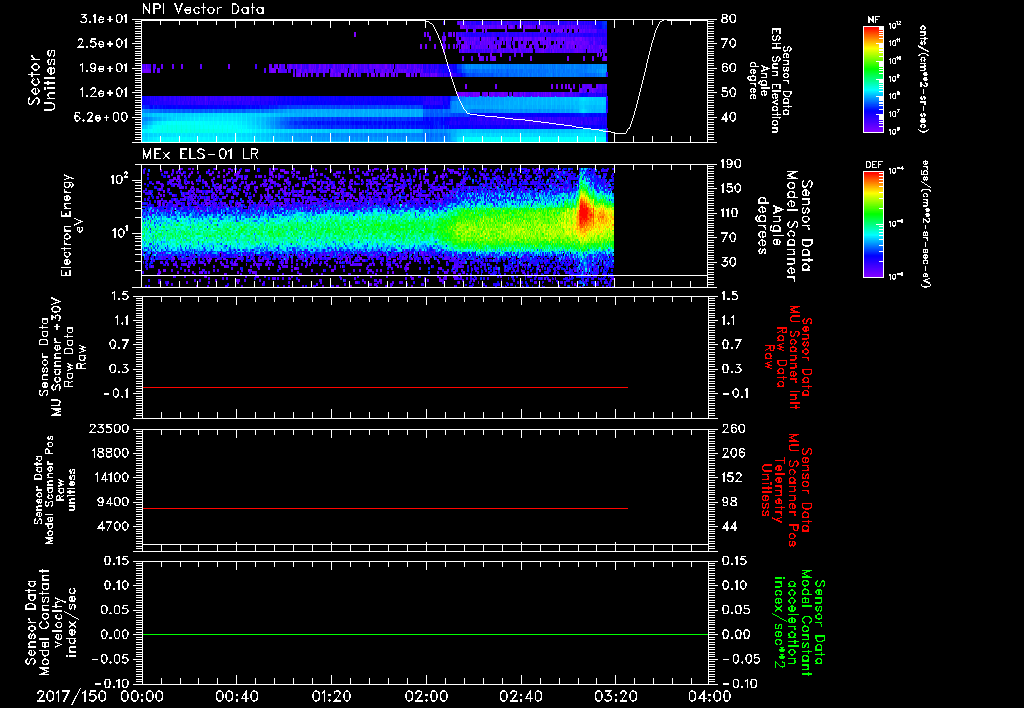
Task: Click the green constant velocity line
Action: (x=425, y=634)
